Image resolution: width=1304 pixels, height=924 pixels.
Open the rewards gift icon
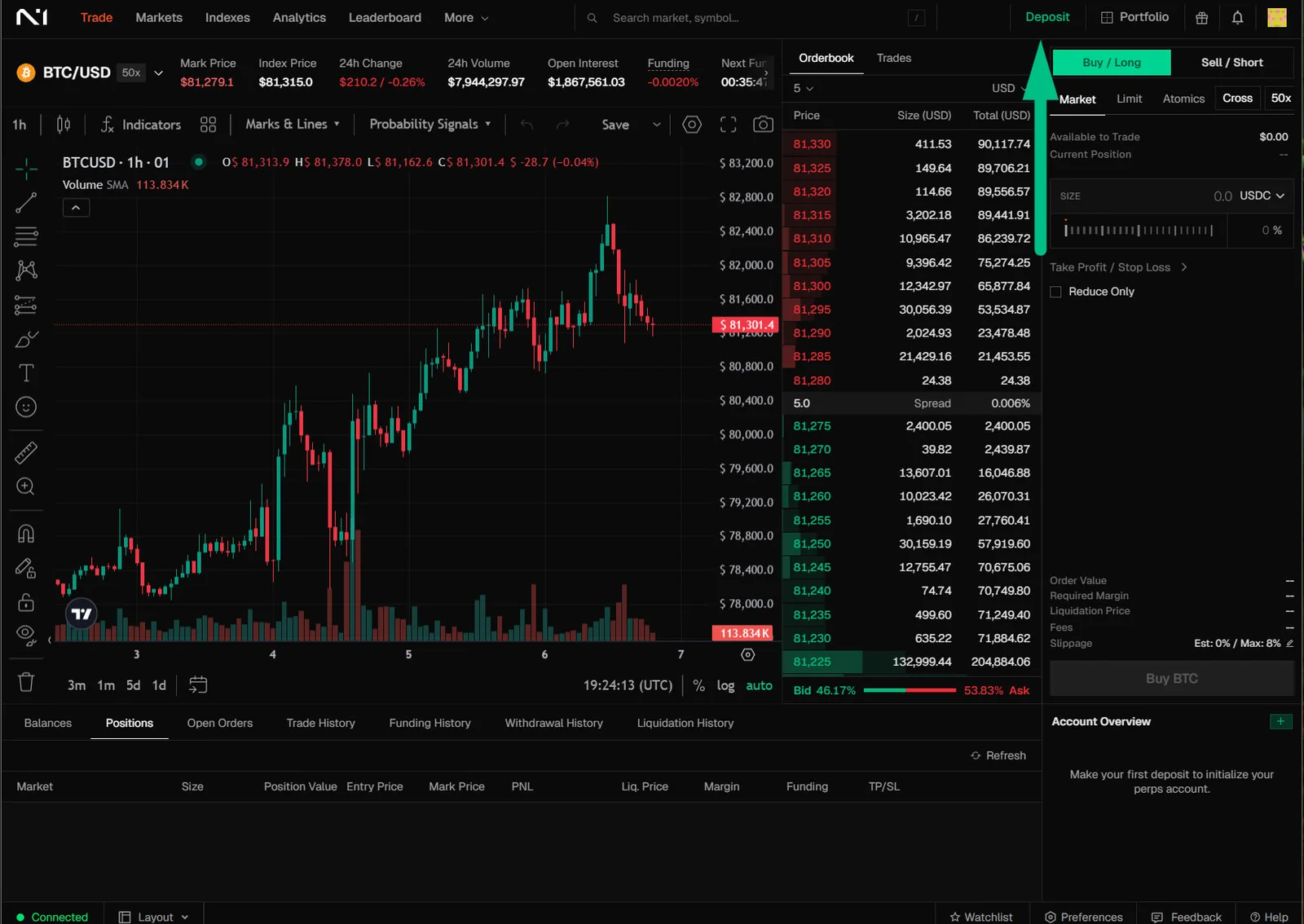(x=1201, y=18)
